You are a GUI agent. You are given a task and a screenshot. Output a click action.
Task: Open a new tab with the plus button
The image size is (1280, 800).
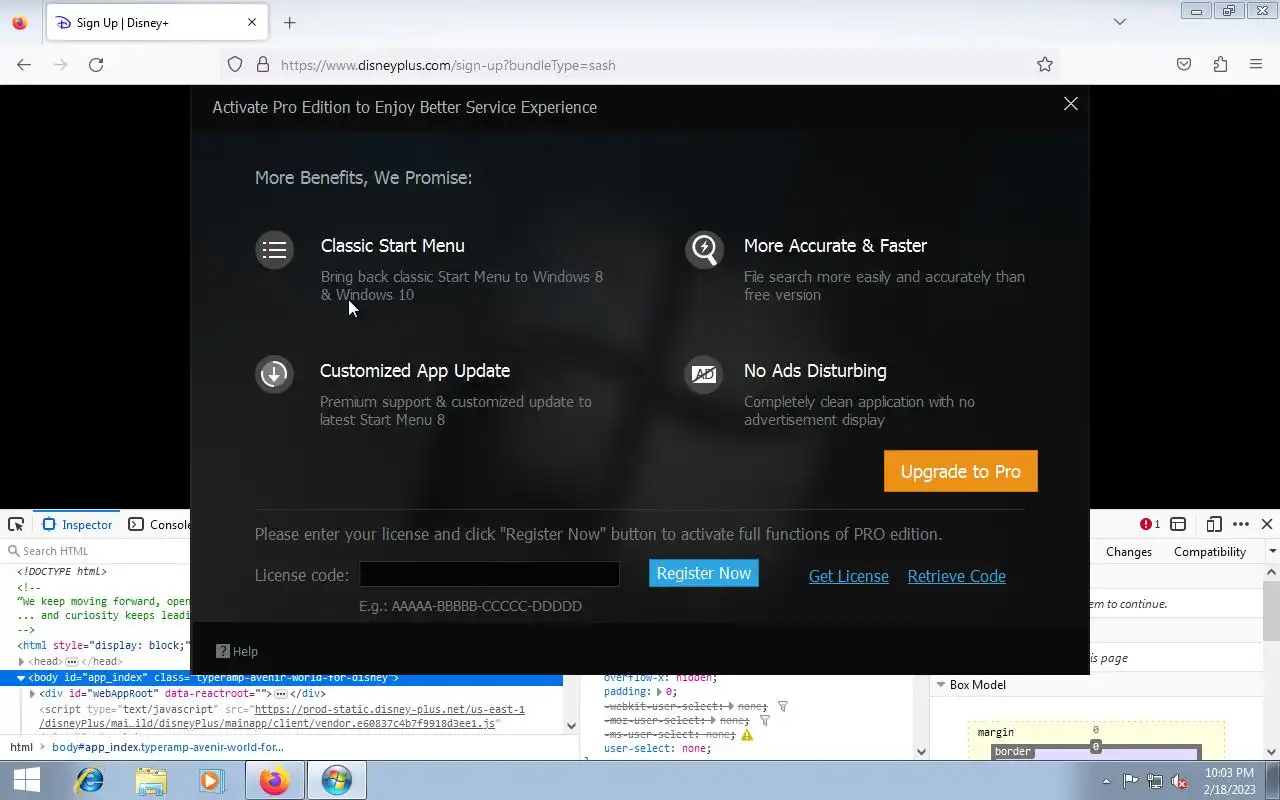tap(290, 23)
